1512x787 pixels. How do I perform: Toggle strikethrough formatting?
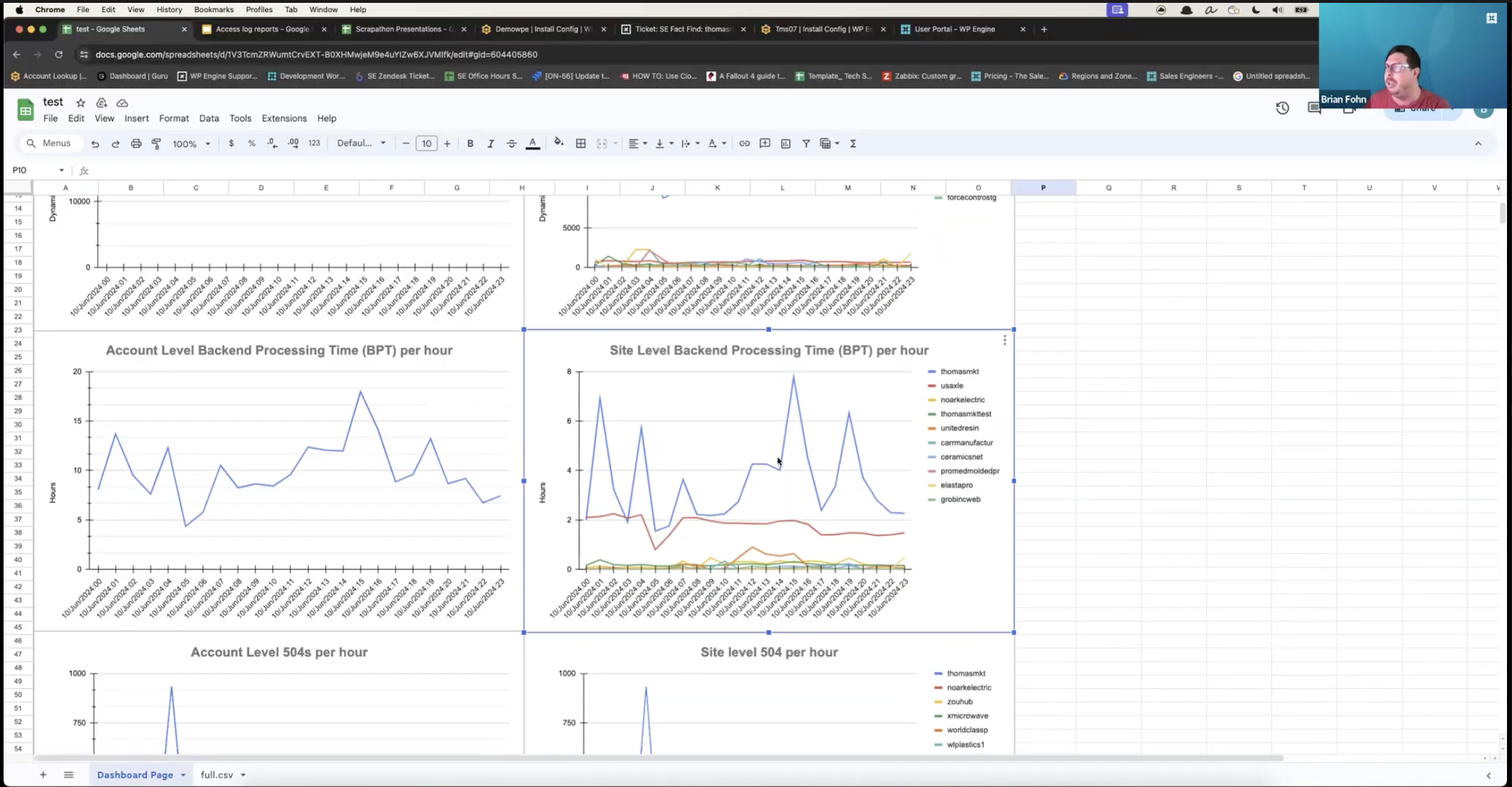pos(511,143)
